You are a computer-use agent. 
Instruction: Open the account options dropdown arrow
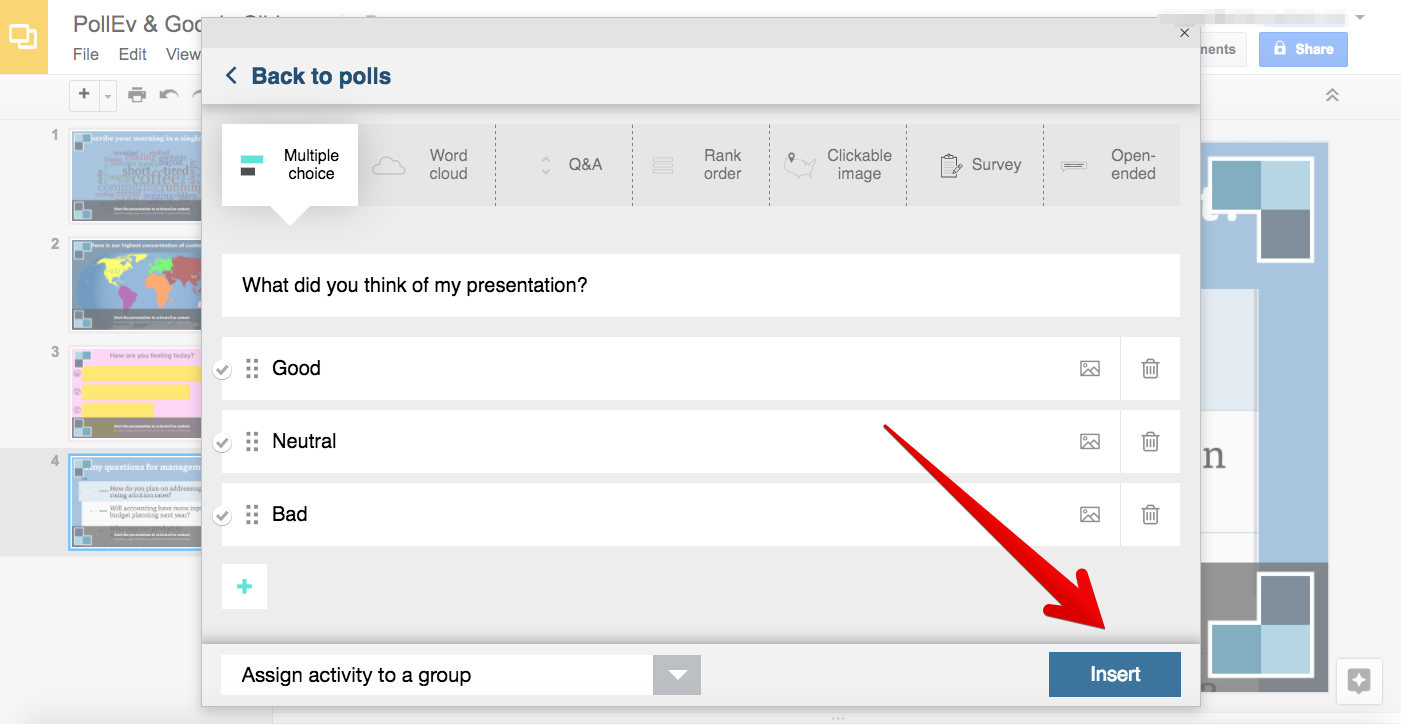pyautogui.click(x=1360, y=17)
